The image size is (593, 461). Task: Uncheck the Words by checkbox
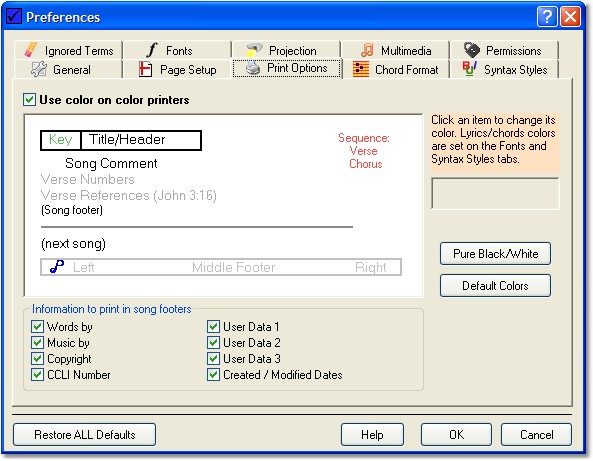pos(37,326)
